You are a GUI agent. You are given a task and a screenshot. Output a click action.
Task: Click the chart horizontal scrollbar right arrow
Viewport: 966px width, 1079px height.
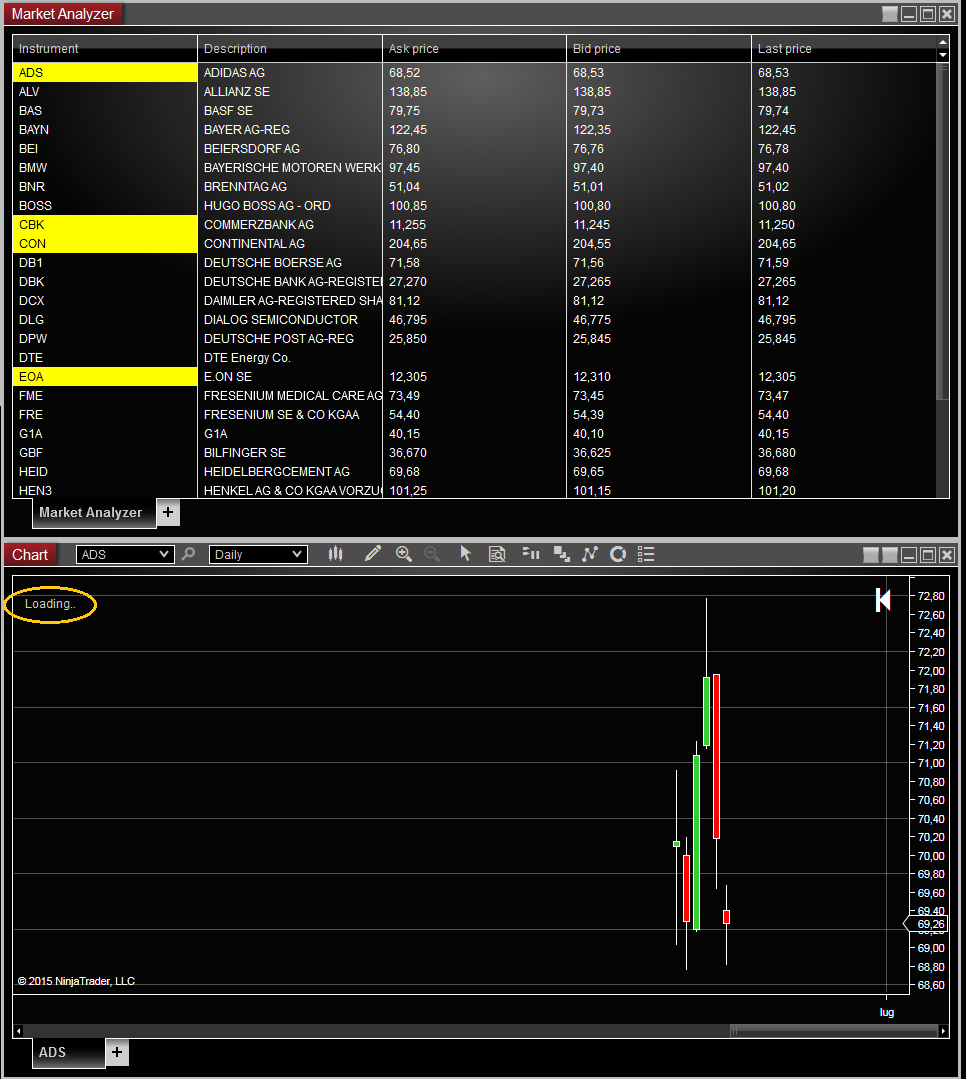[943, 1031]
